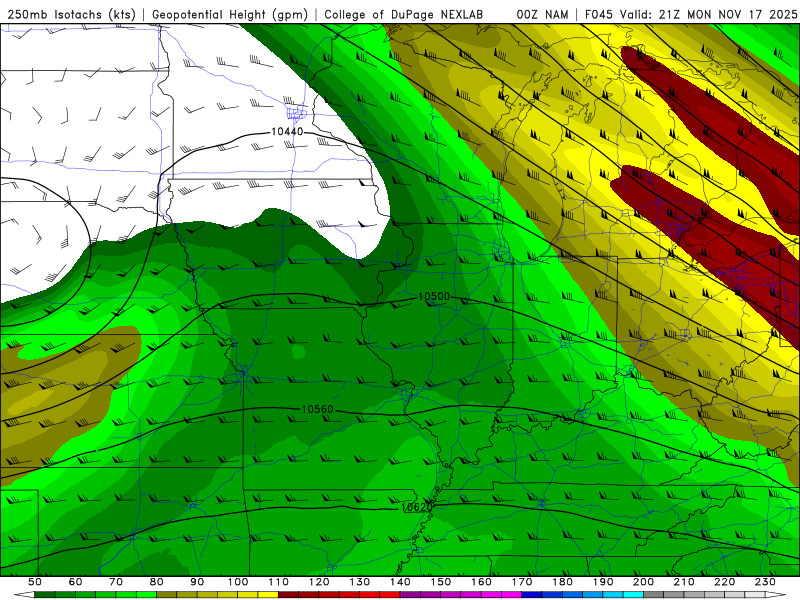
Task: Click the darkest red swatch just after 110
Action: [289, 595]
